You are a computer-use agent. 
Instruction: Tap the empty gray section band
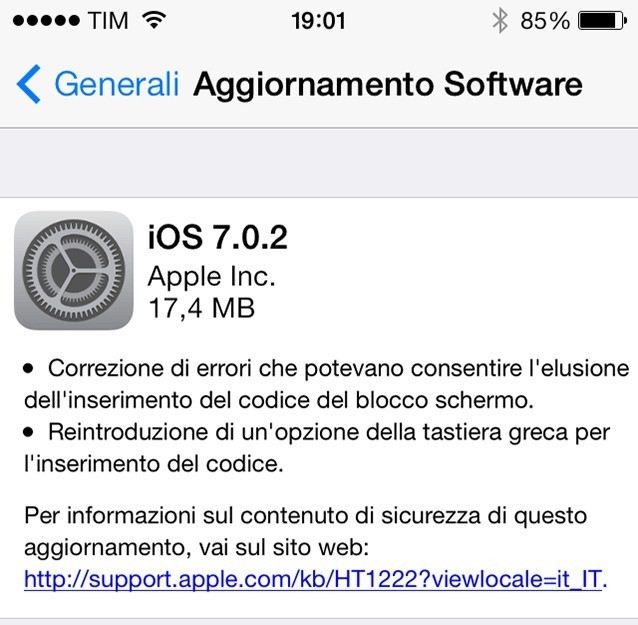319,163
